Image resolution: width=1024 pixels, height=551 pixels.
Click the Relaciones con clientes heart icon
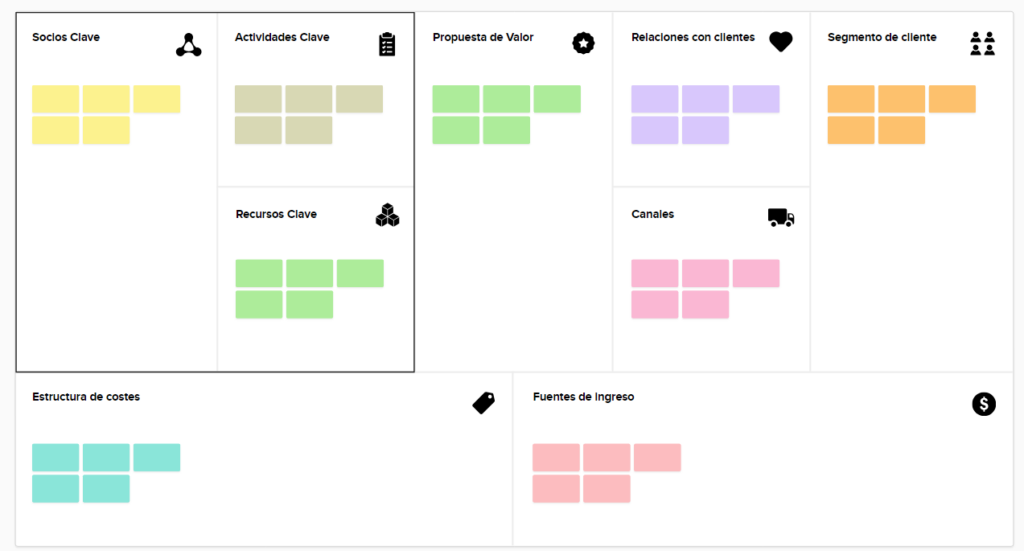[x=781, y=42]
